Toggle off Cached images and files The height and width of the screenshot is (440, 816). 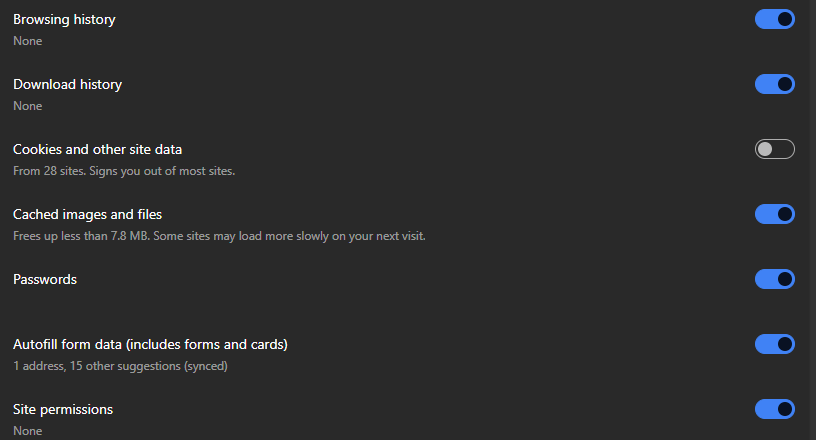(774, 214)
